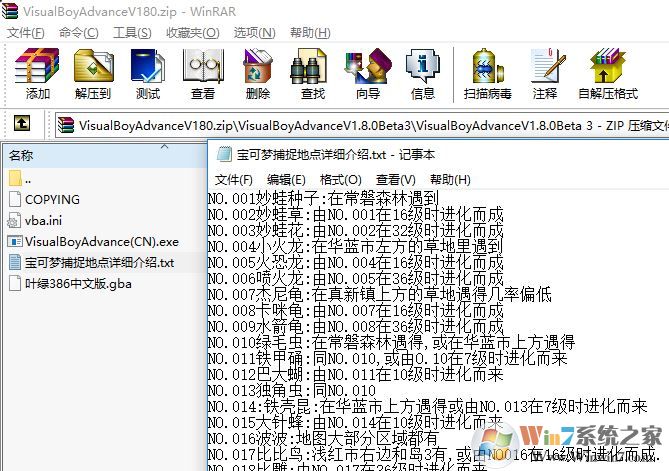Open WinRAR 工具(S) menu
Viewport: 669px width, 471px height.
tap(132, 33)
